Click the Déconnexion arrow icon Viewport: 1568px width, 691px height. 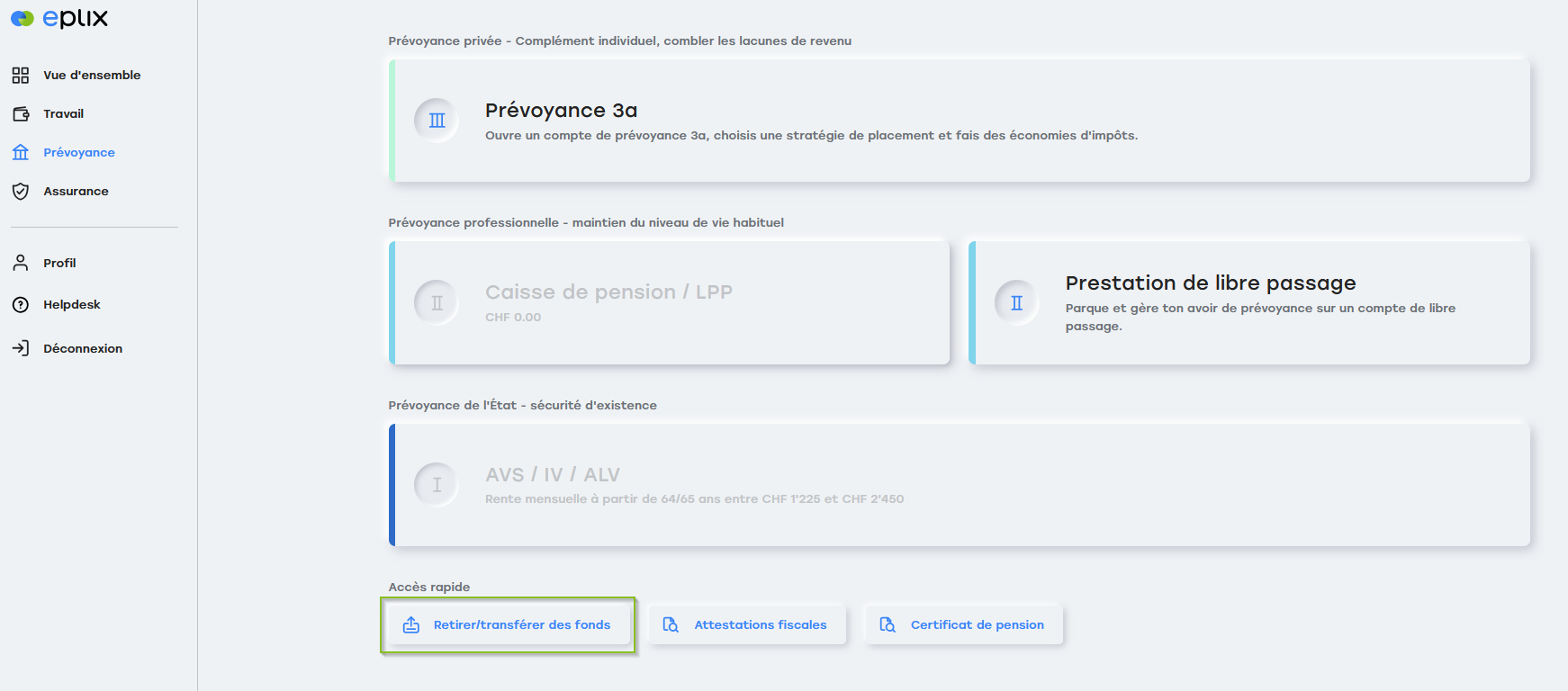tap(21, 348)
